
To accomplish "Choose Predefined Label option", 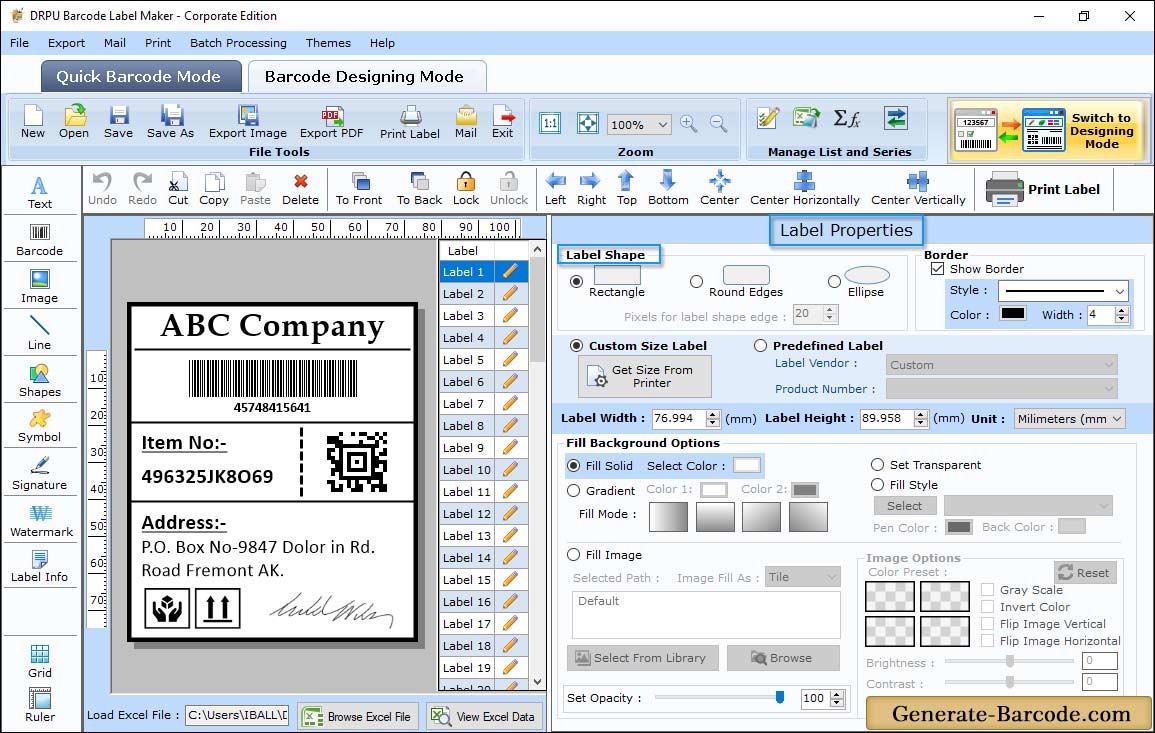I will (760, 346).
